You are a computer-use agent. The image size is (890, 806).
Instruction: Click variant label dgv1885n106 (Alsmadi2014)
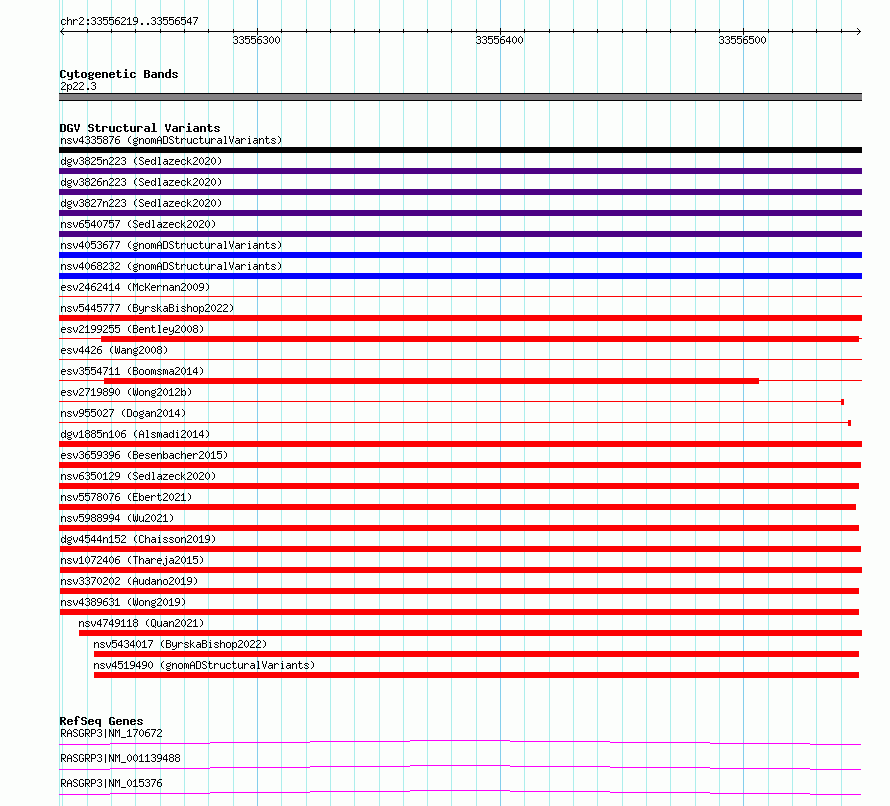coord(135,434)
